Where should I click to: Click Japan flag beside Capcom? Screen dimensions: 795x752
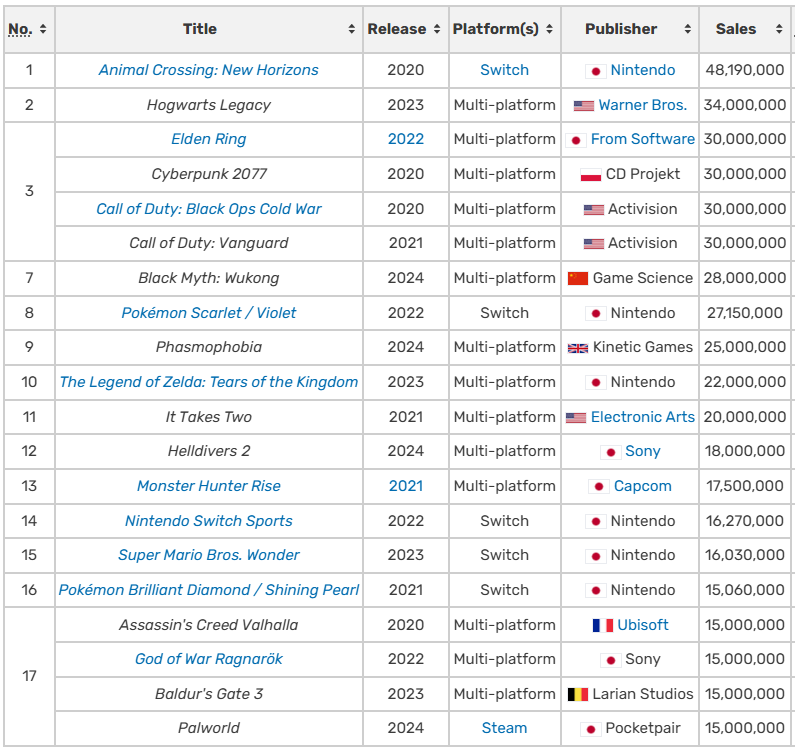coord(599,487)
